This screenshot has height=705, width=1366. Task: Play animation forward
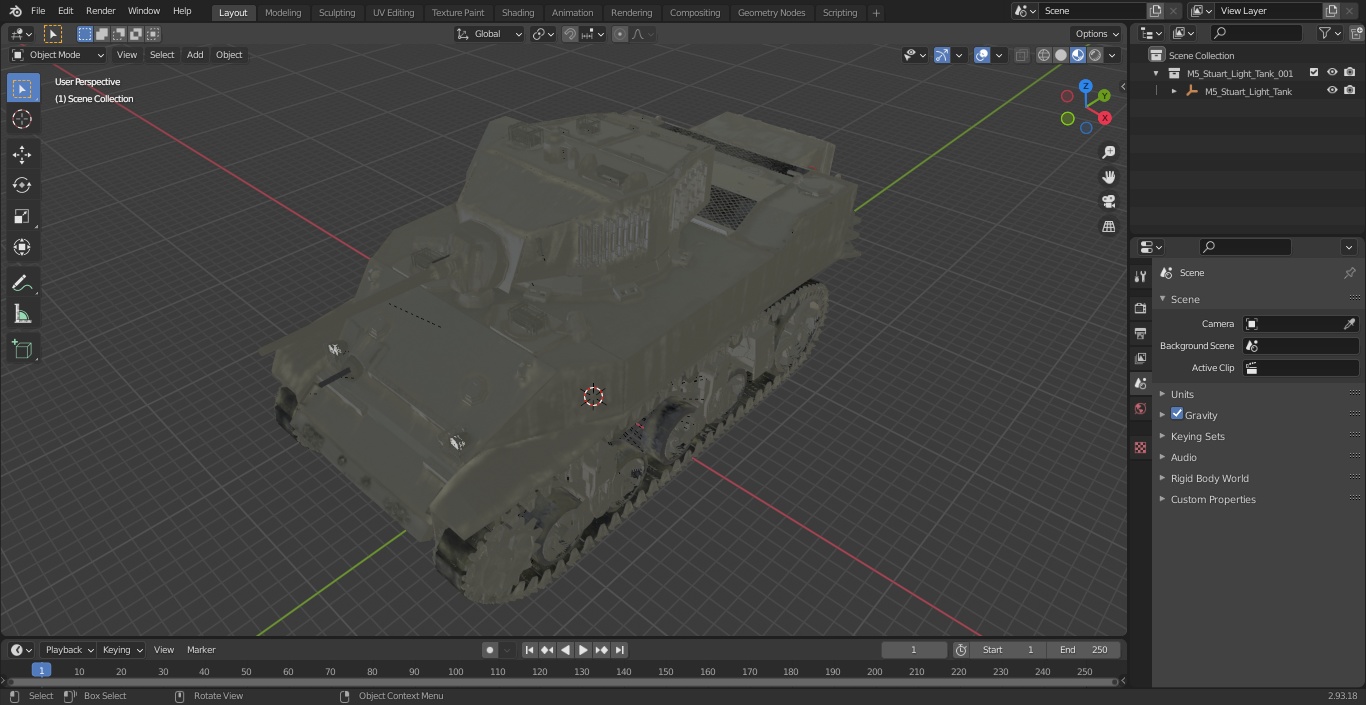[583, 650]
